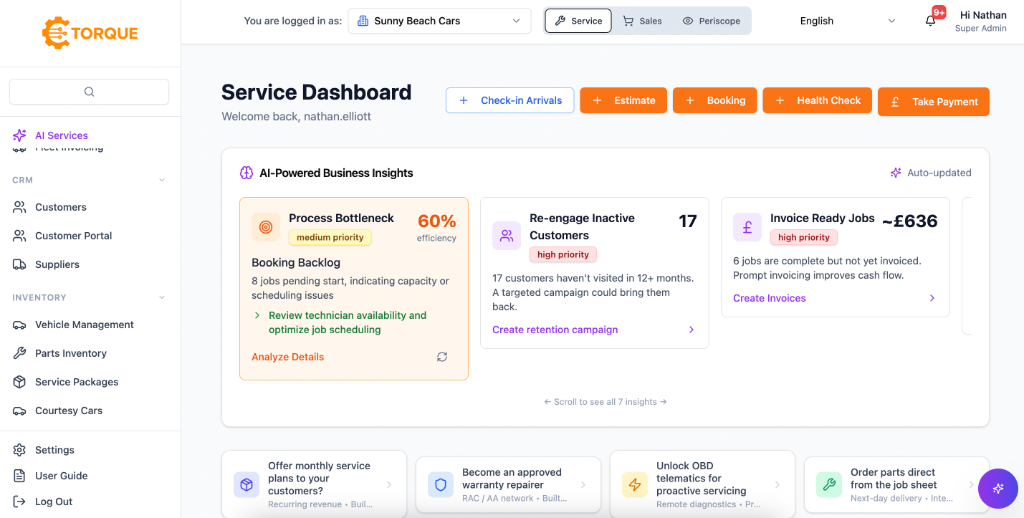Click the Torque logo
The width and height of the screenshot is (1024, 518).
coord(90,33)
